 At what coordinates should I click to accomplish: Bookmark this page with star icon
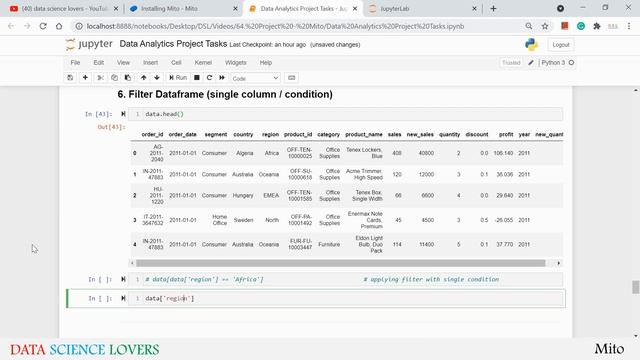click(545, 26)
